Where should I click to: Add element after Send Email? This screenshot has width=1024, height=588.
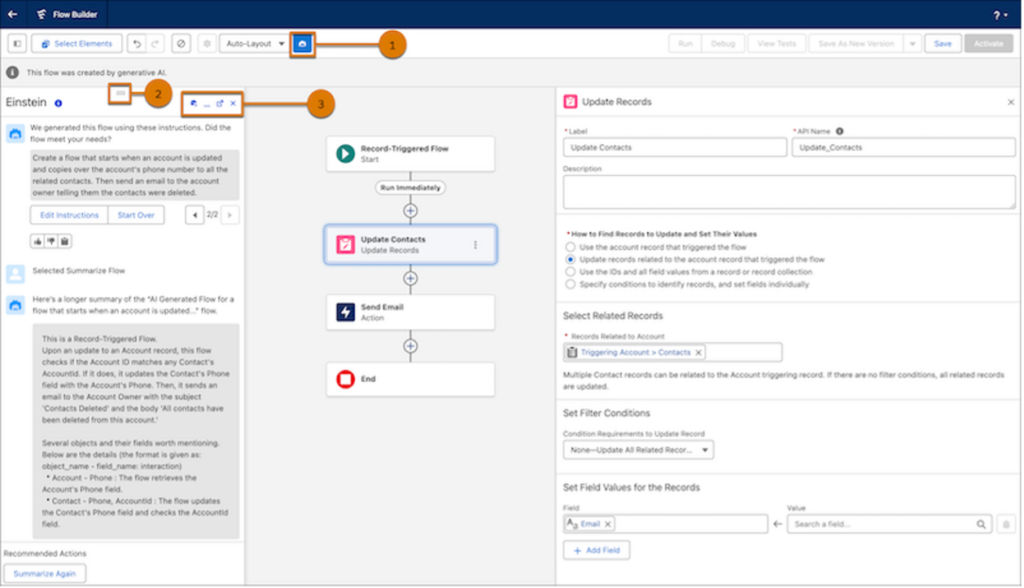(x=410, y=346)
